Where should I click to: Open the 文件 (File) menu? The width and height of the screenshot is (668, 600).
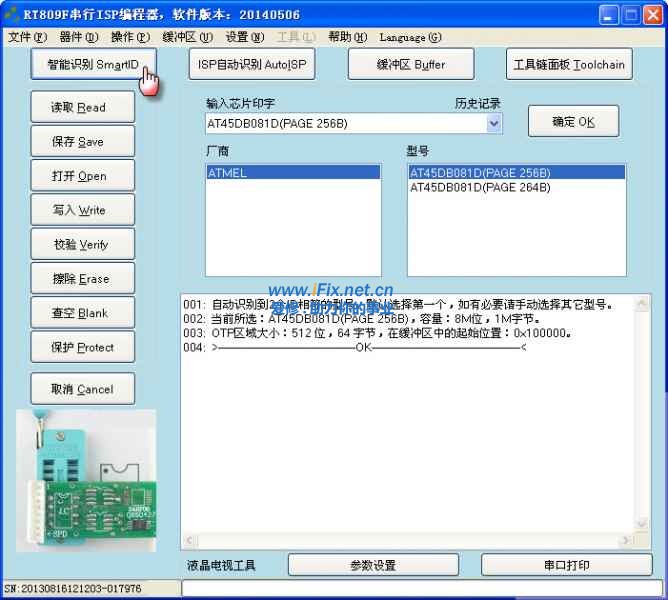[26, 37]
